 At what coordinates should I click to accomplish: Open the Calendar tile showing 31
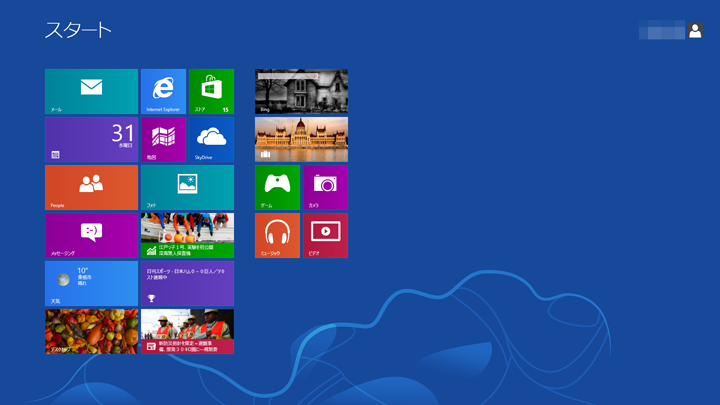point(91,140)
